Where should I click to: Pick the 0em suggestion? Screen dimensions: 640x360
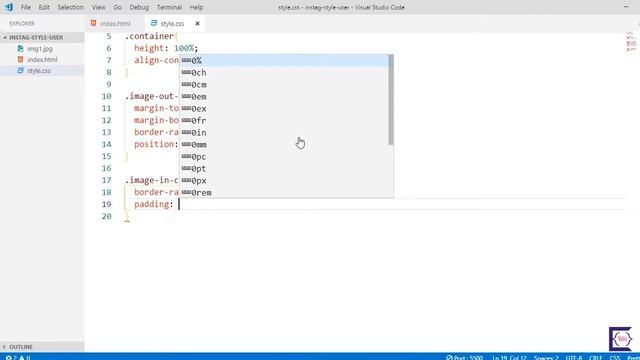tap(284, 97)
